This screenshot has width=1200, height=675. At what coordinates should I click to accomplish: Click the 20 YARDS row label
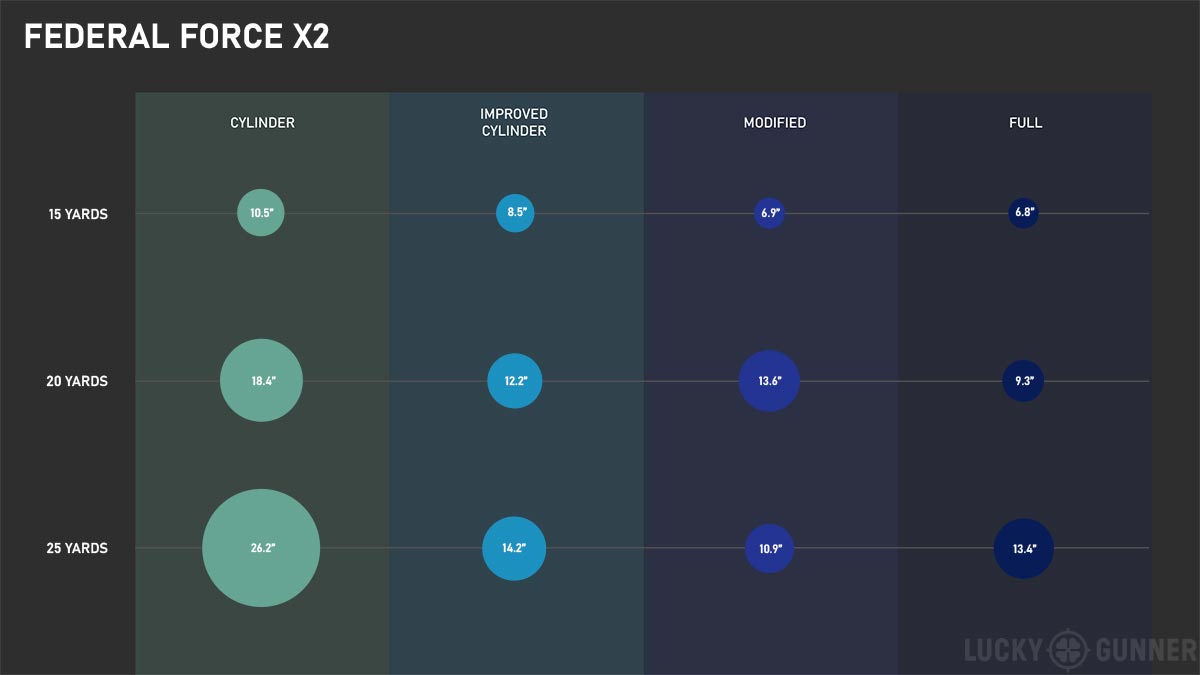pos(77,381)
